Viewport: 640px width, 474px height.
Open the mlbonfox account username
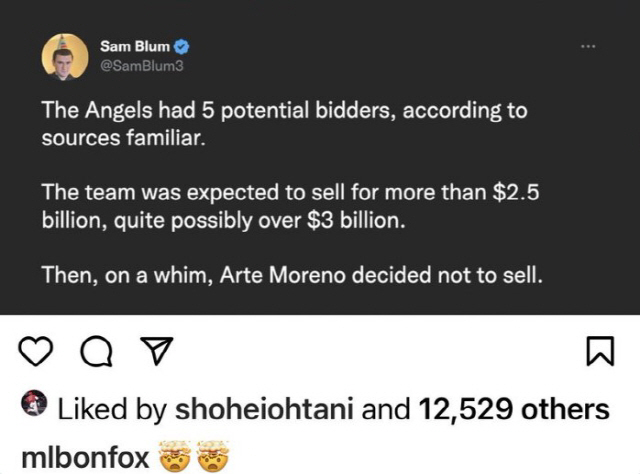85,458
